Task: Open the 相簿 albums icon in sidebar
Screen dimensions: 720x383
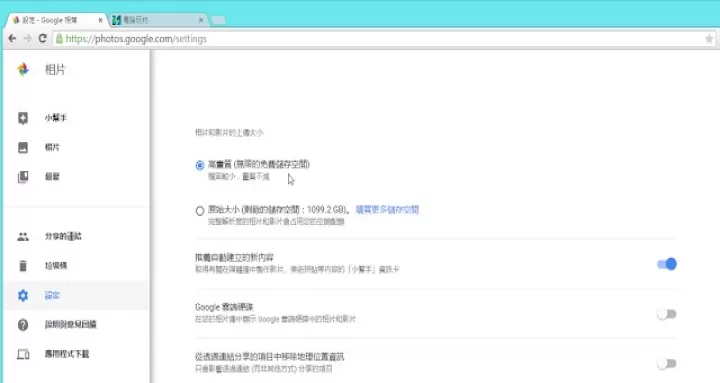Action: click(23, 177)
